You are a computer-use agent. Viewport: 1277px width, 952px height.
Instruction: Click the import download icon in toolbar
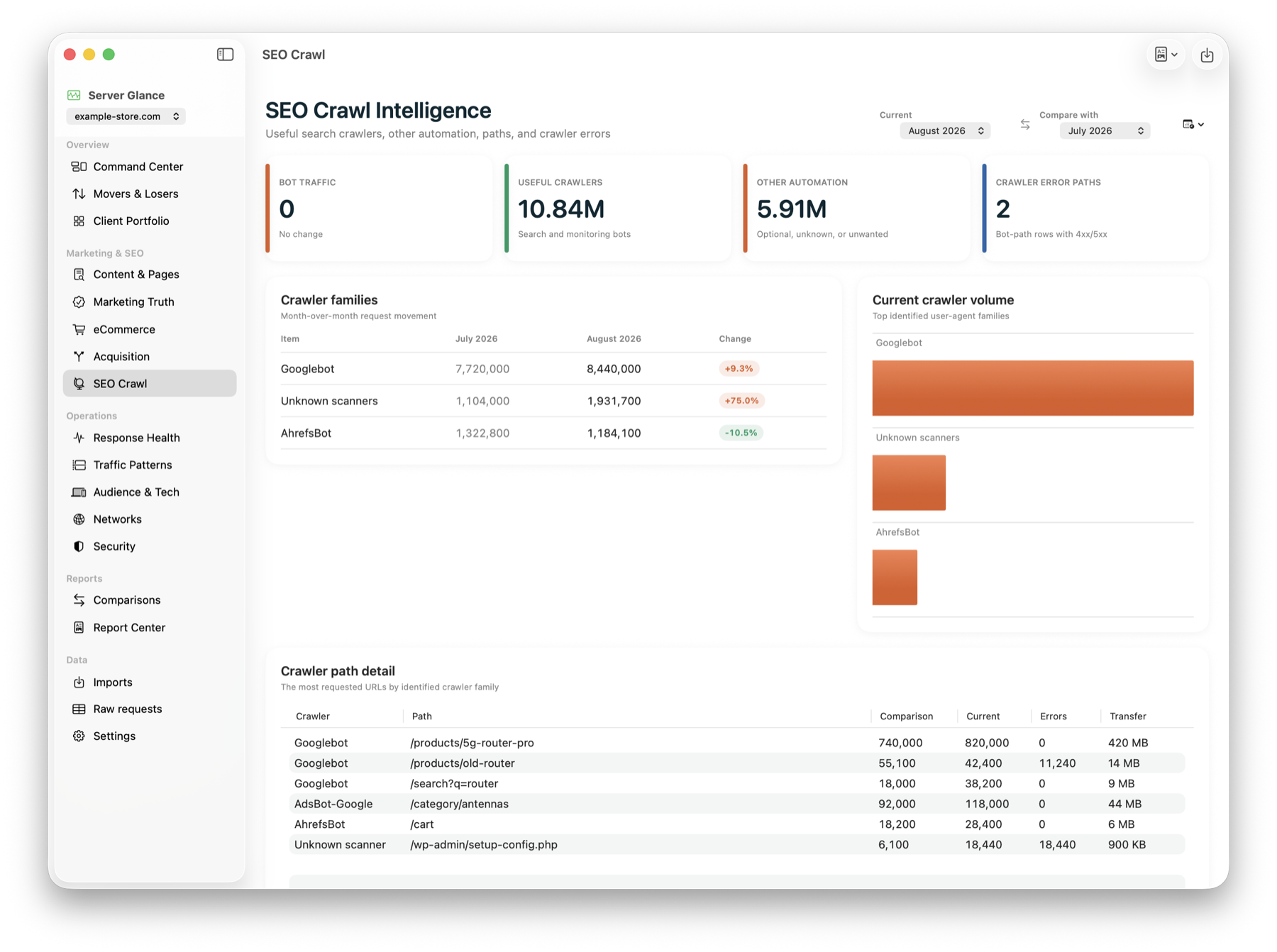pos(1207,55)
